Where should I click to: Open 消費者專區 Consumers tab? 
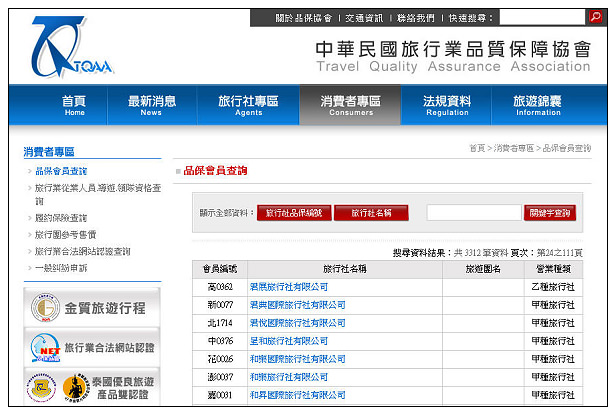(350, 105)
